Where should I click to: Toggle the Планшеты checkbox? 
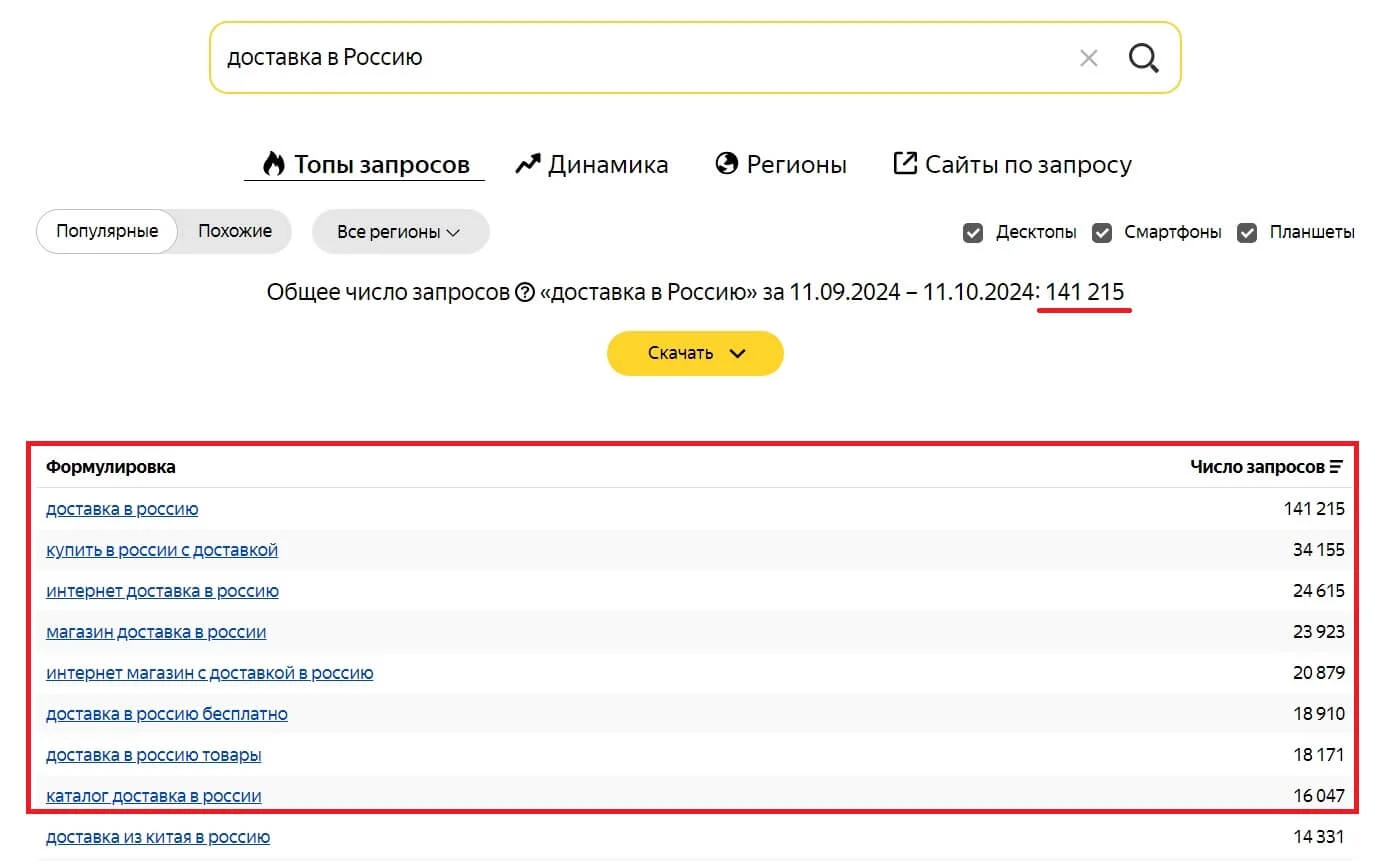tap(1247, 232)
